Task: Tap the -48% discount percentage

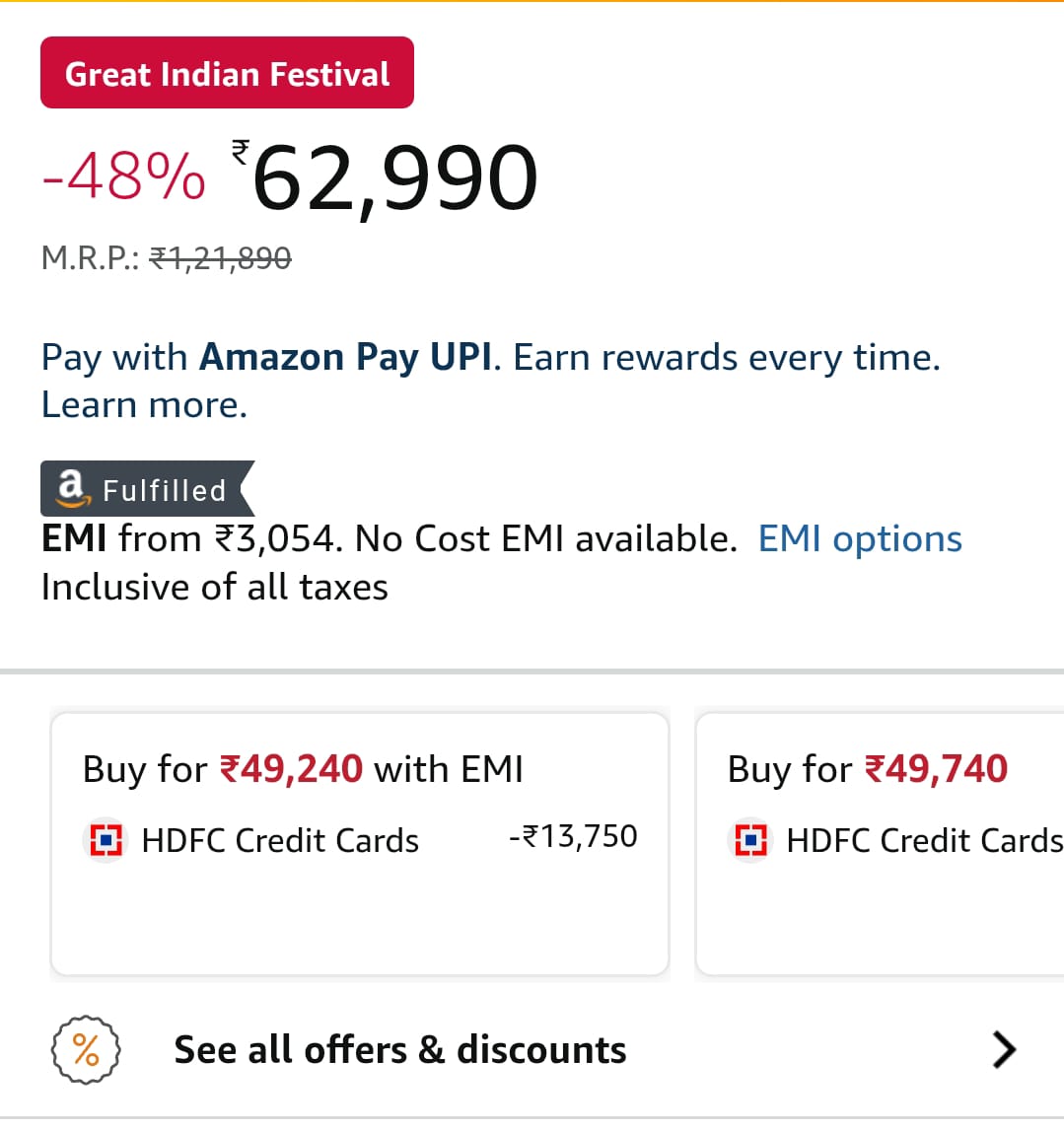Action: click(124, 177)
